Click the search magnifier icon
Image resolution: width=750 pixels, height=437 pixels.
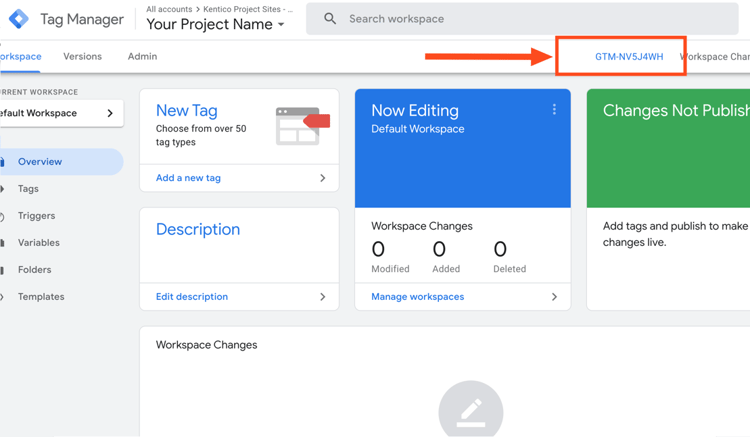(330, 19)
